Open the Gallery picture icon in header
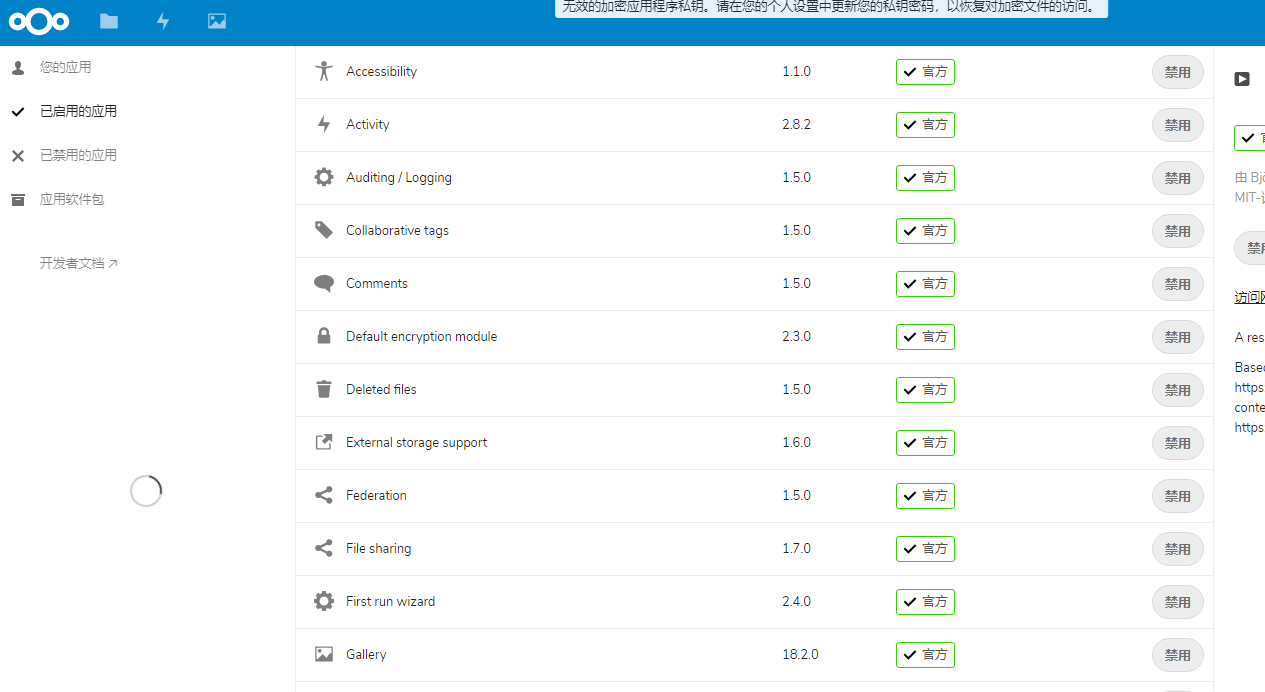Viewport: 1265px width, 692px height. 217,21
